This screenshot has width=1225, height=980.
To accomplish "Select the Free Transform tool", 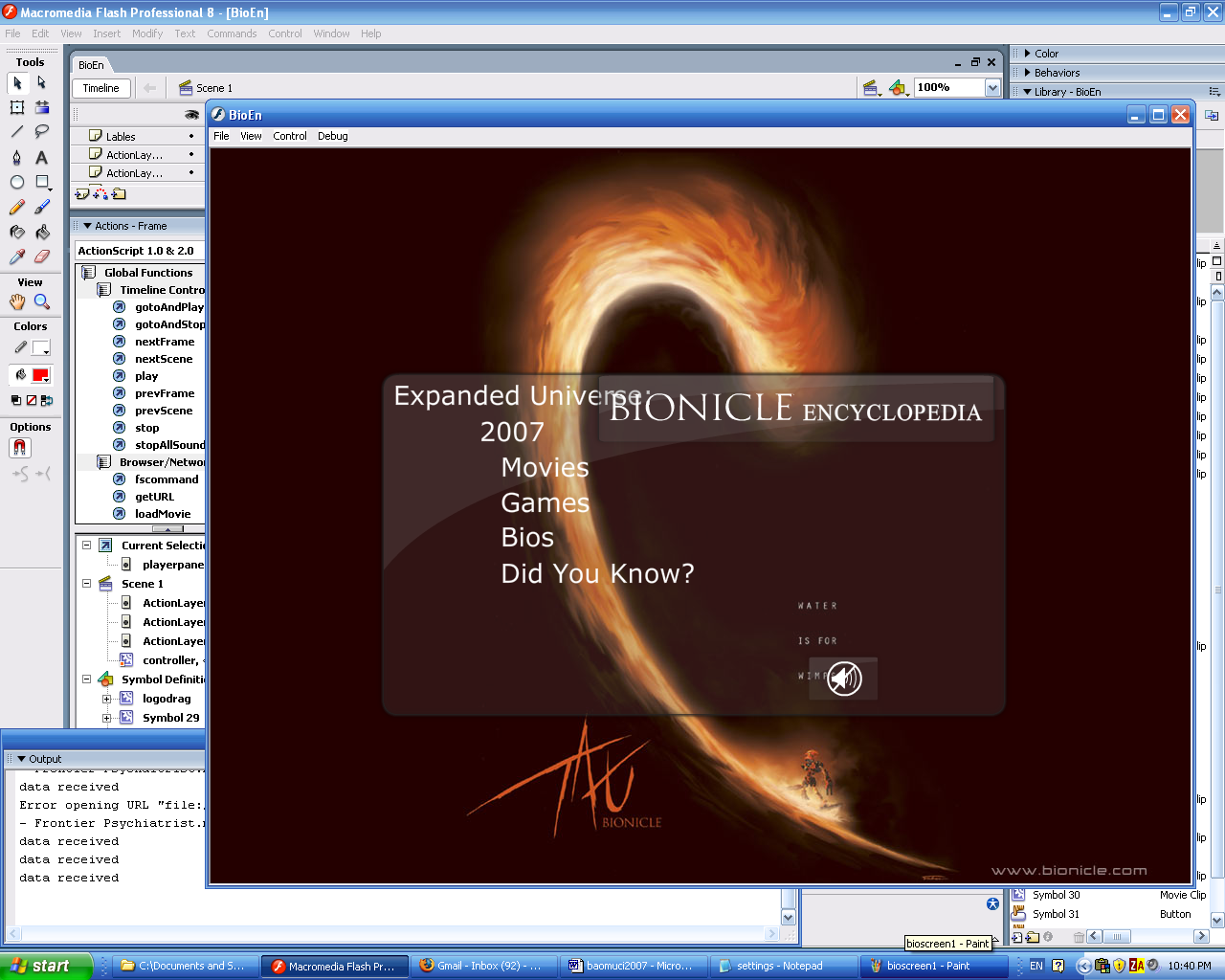I will (x=16, y=107).
